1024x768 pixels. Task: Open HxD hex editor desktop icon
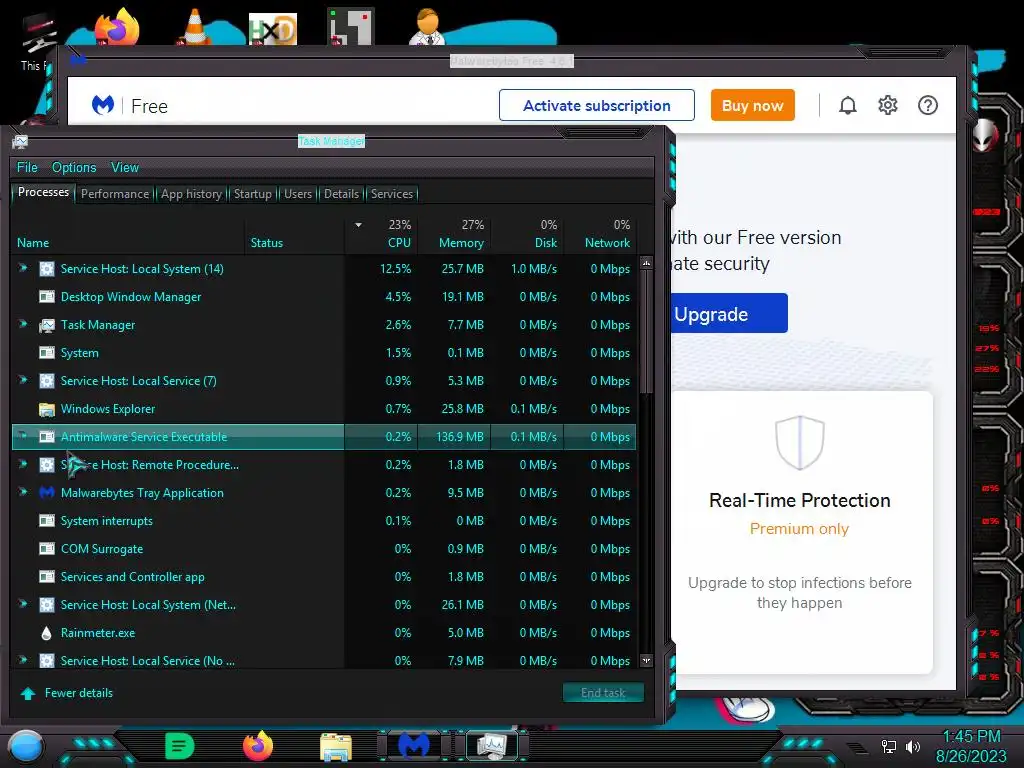(x=273, y=29)
